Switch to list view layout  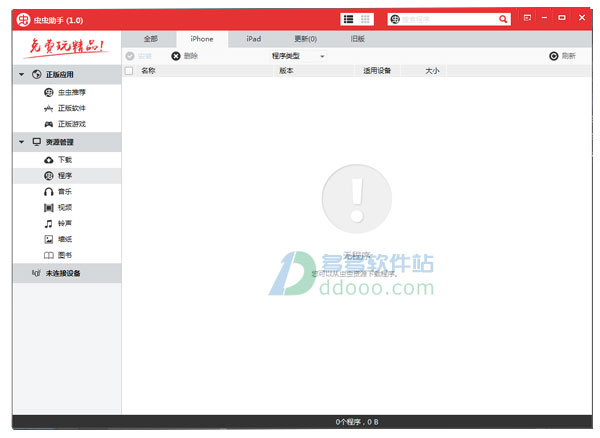click(349, 19)
